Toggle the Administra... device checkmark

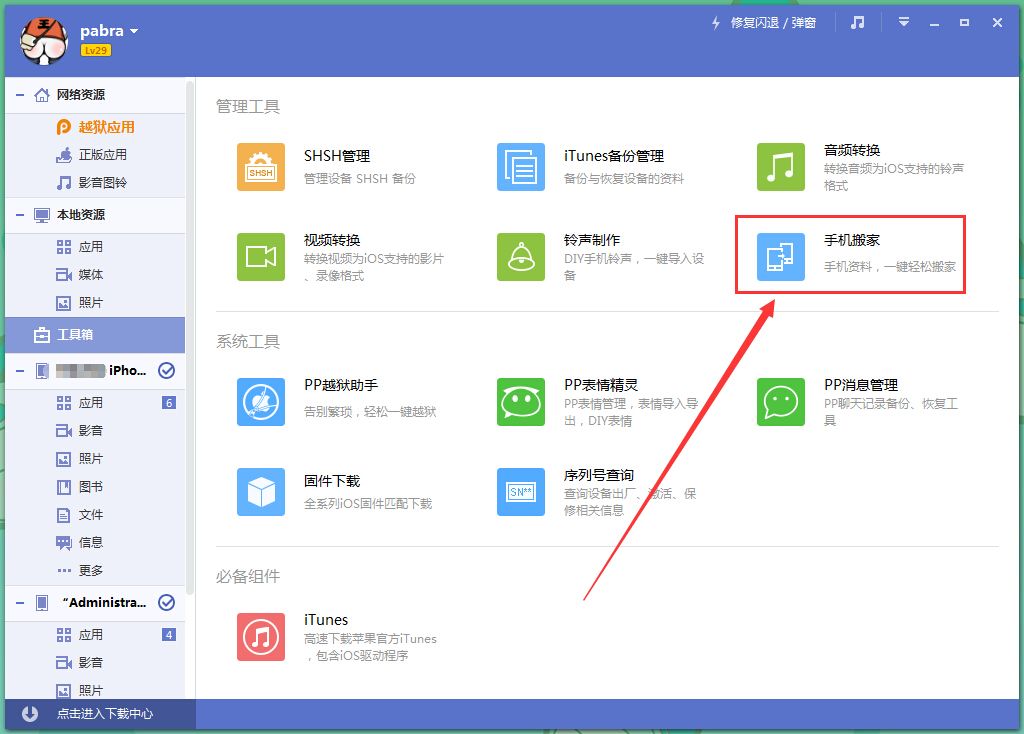coord(167,603)
